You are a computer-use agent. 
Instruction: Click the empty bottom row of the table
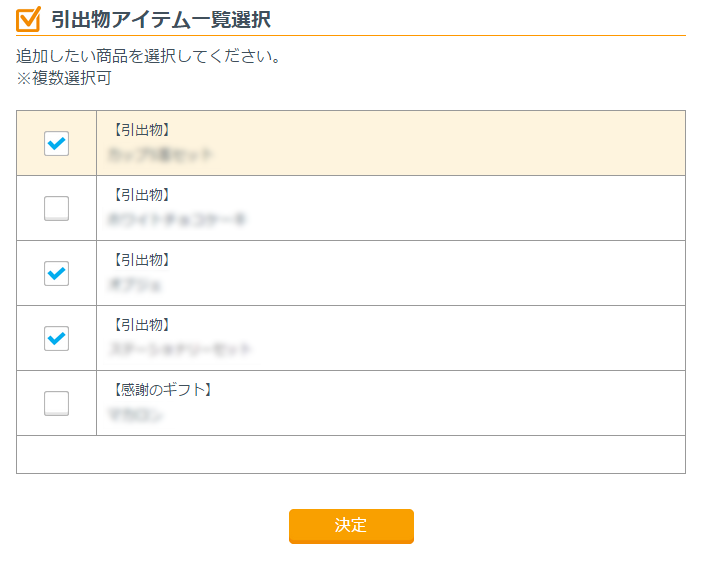tap(350, 454)
